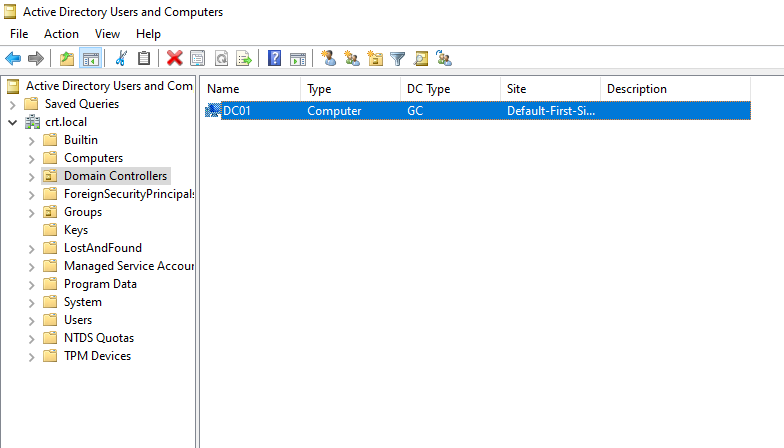Create a new group with toolbar icon
784x448 pixels.
point(352,58)
